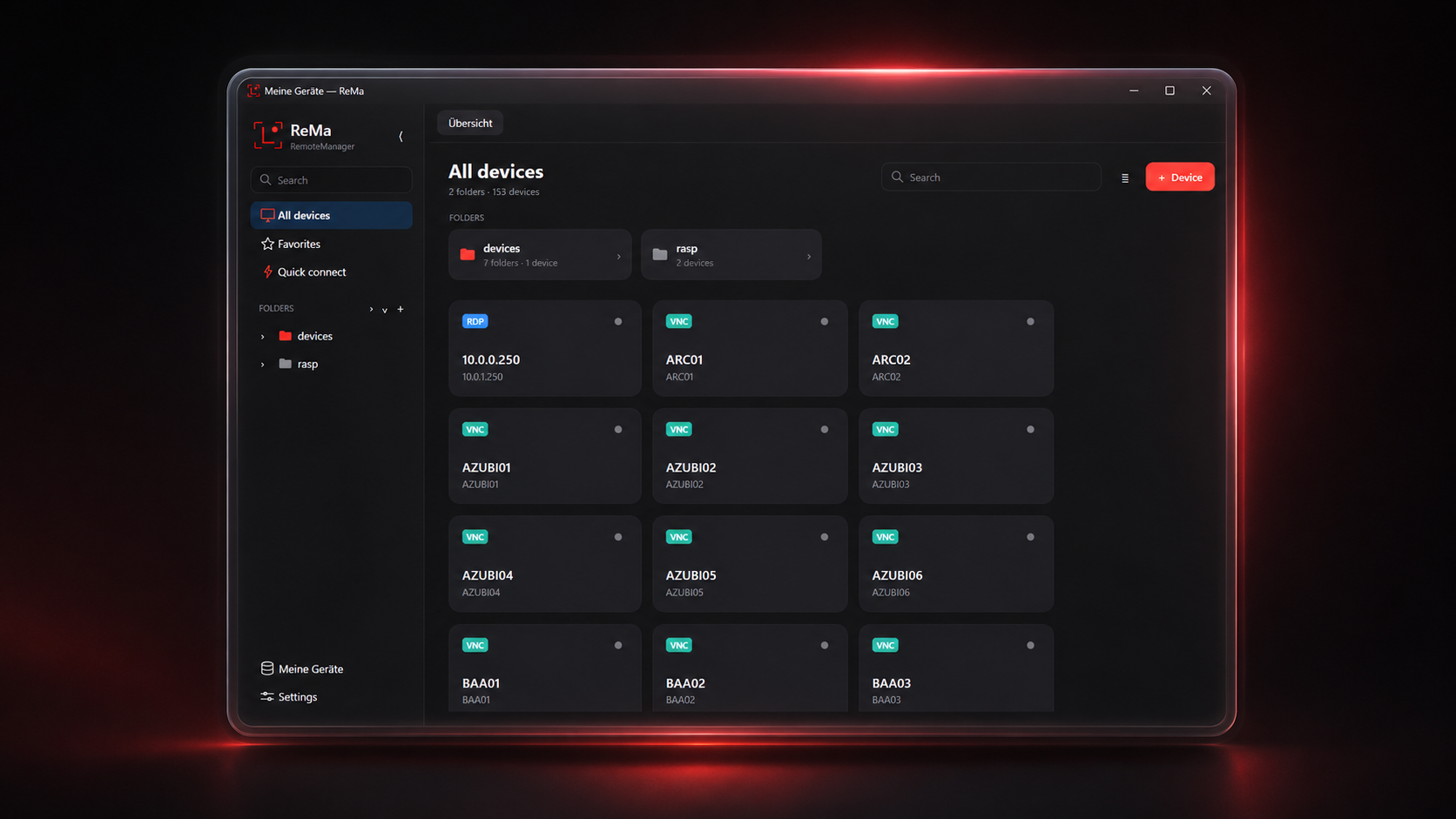Add new folder with plus icon

[401, 309]
